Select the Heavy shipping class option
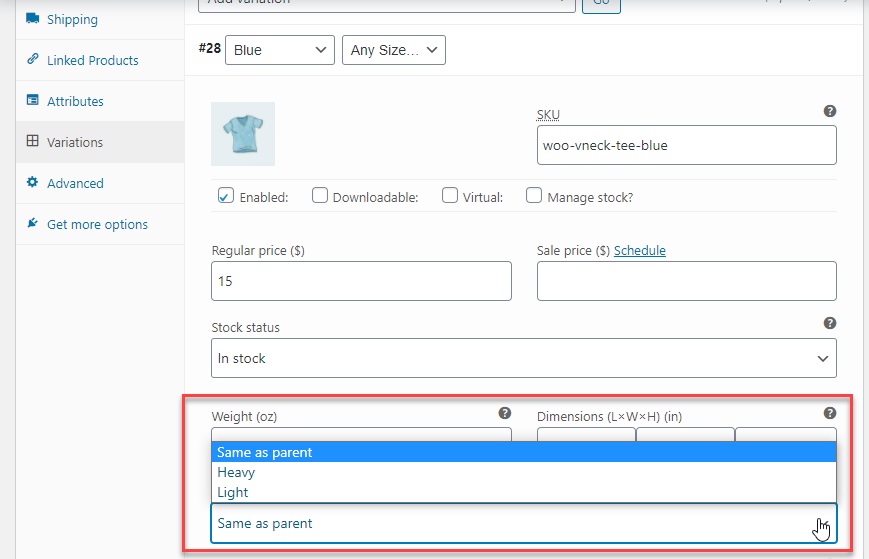The image size is (869, 559). point(524,472)
